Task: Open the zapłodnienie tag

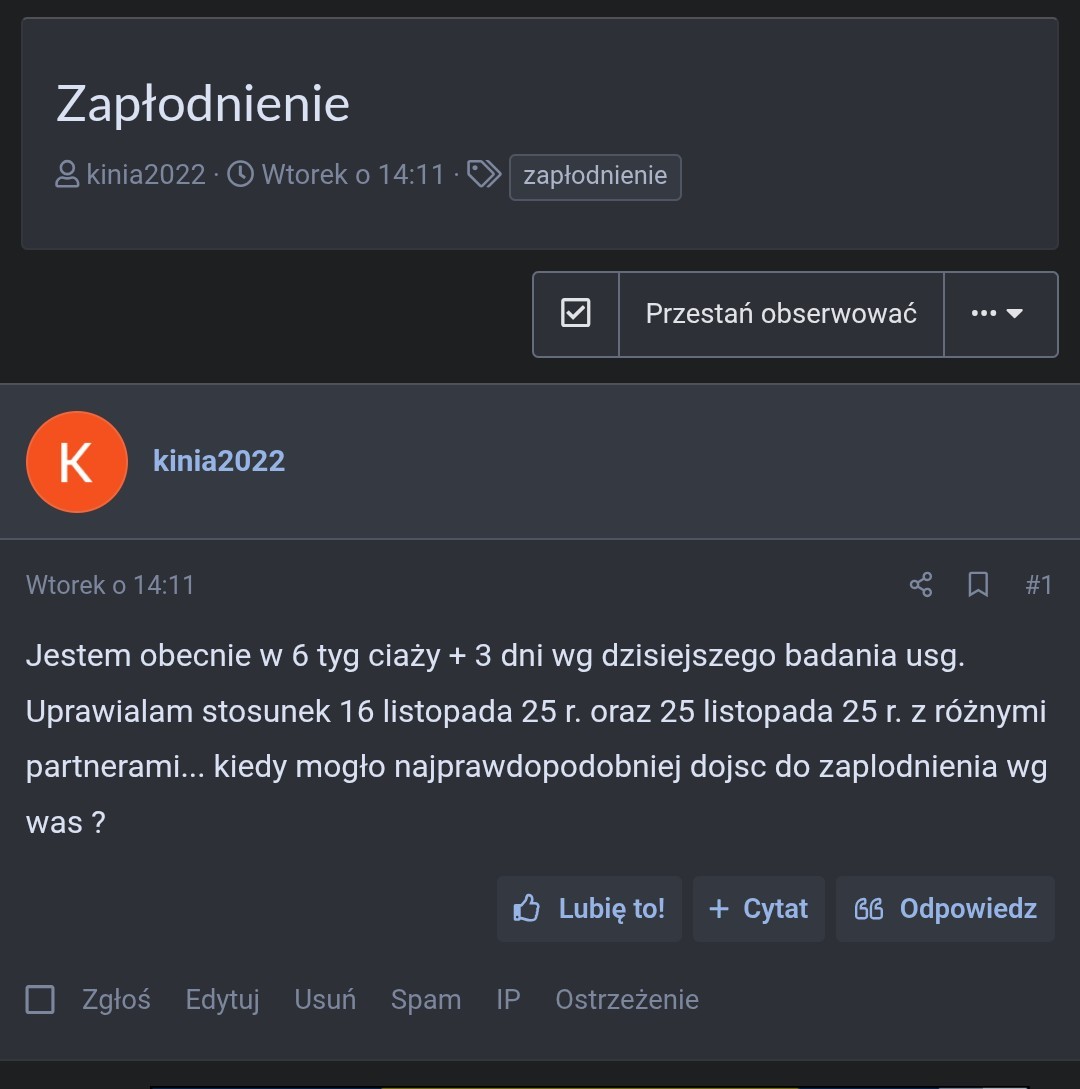Action: 595,176
